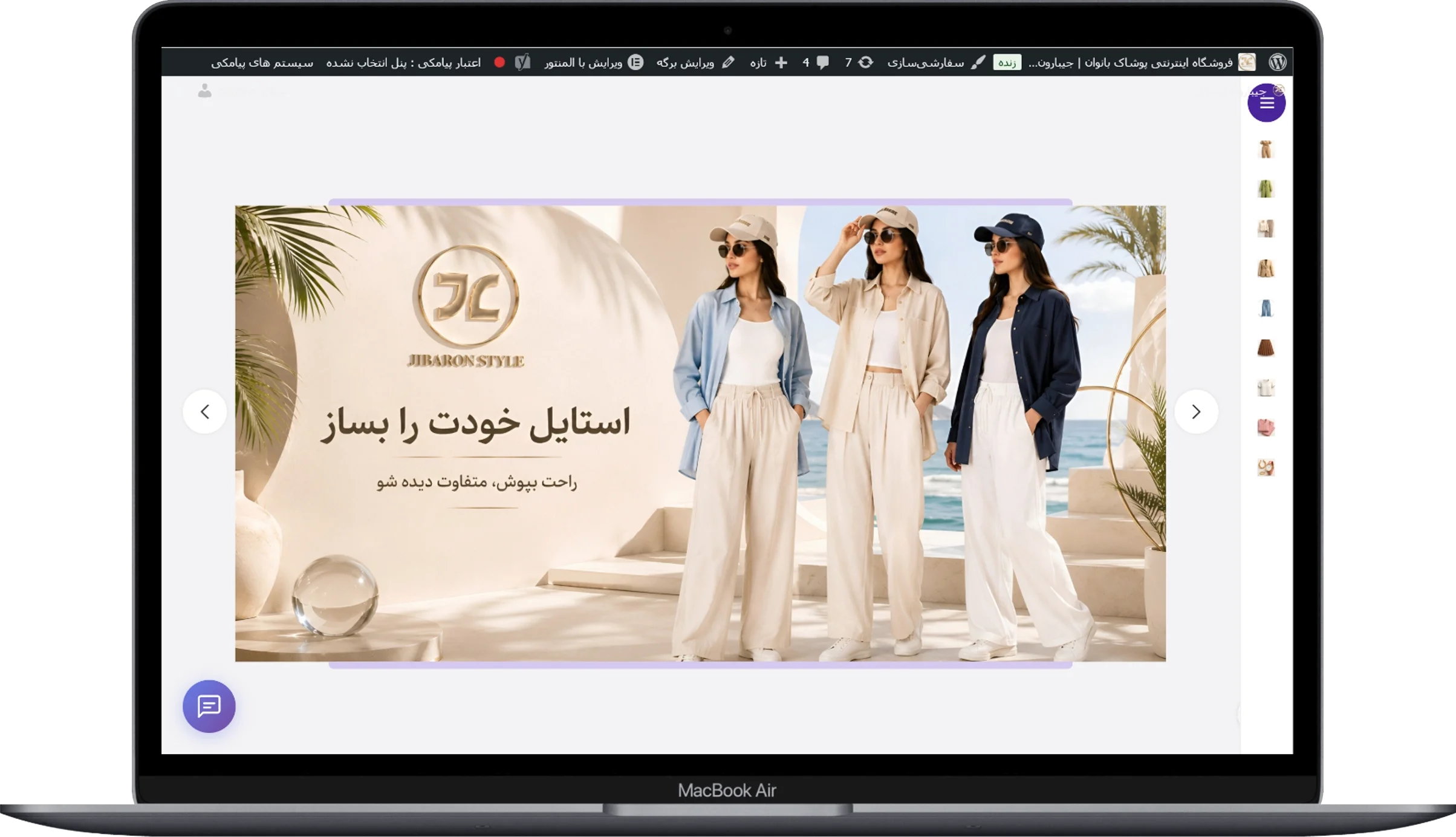The width and height of the screenshot is (1456, 837).
Task: Click the user avatar icon under admin bar
Action: [205, 91]
